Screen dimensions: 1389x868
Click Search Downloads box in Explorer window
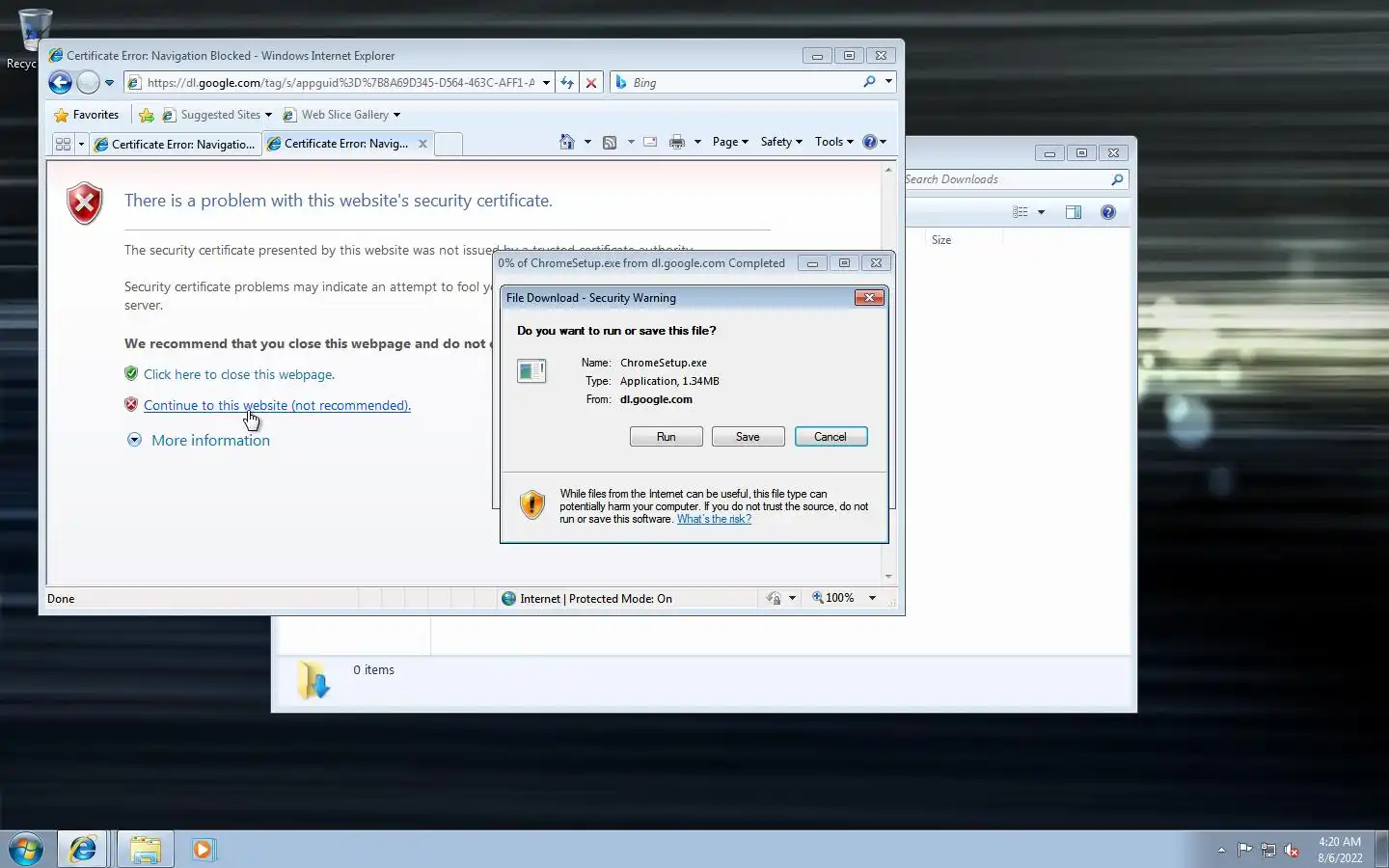(1005, 179)
